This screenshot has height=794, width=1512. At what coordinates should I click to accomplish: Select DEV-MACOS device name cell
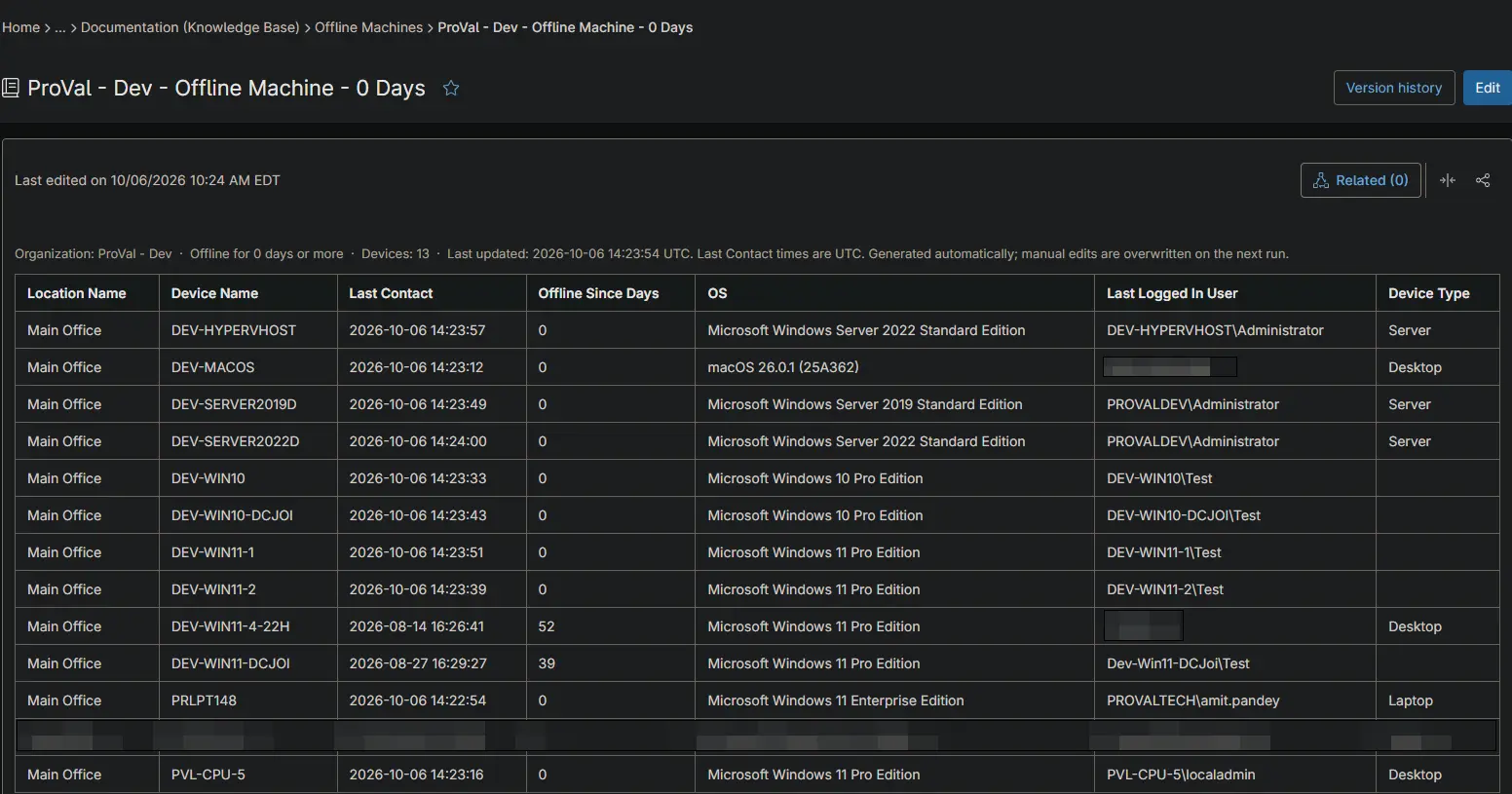coord(248,367)
